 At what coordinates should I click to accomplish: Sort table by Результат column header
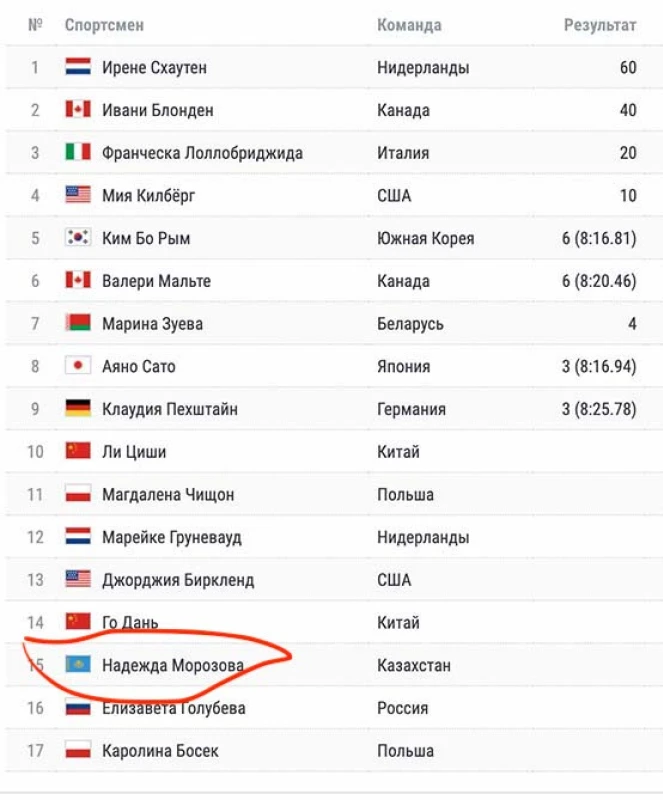pos(599,25)
